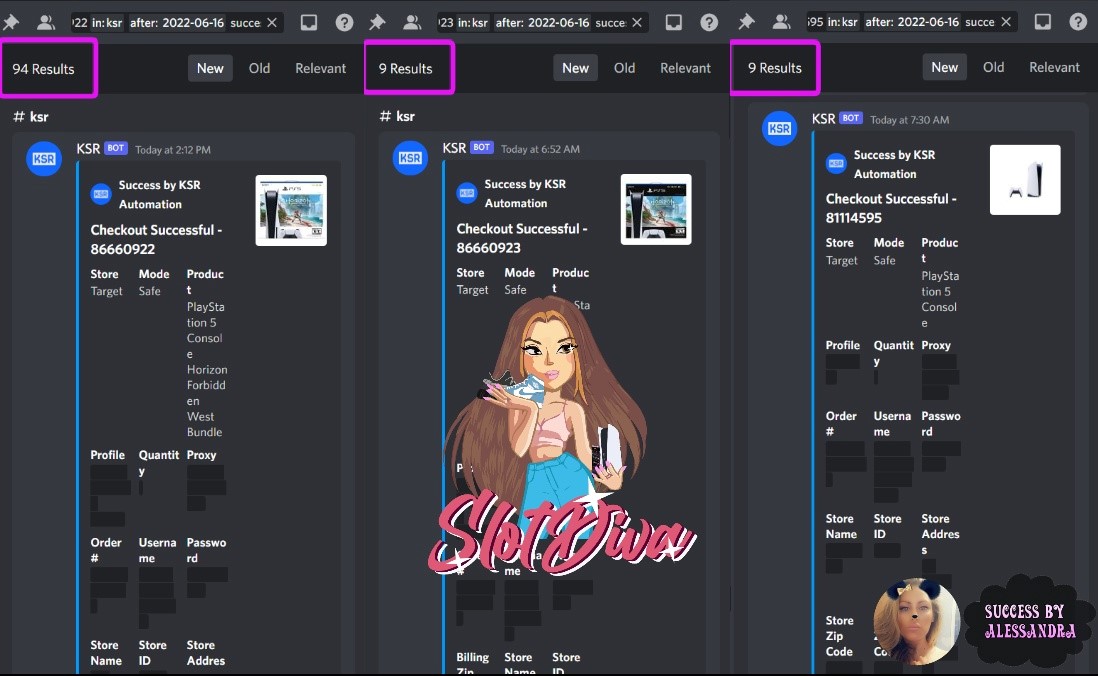Select Old sort tab in middle panel

625,68
